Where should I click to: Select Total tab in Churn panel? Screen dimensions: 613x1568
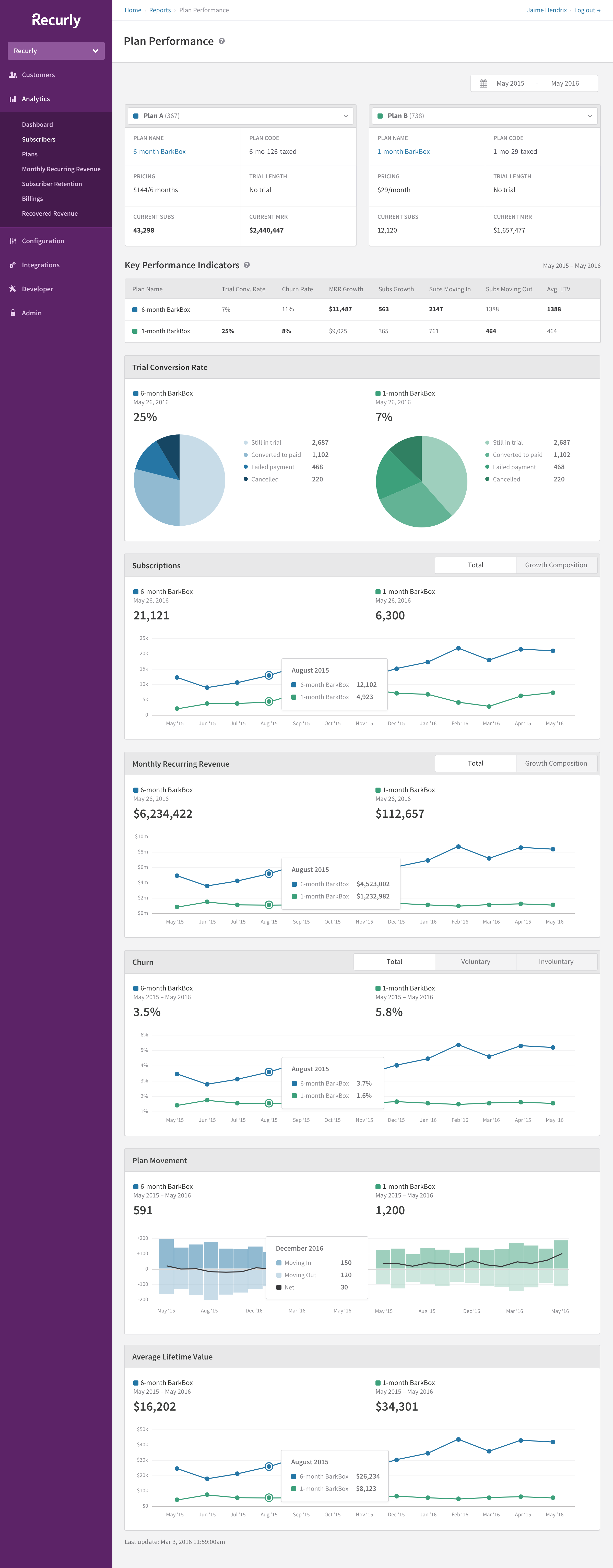coord(394,962)
